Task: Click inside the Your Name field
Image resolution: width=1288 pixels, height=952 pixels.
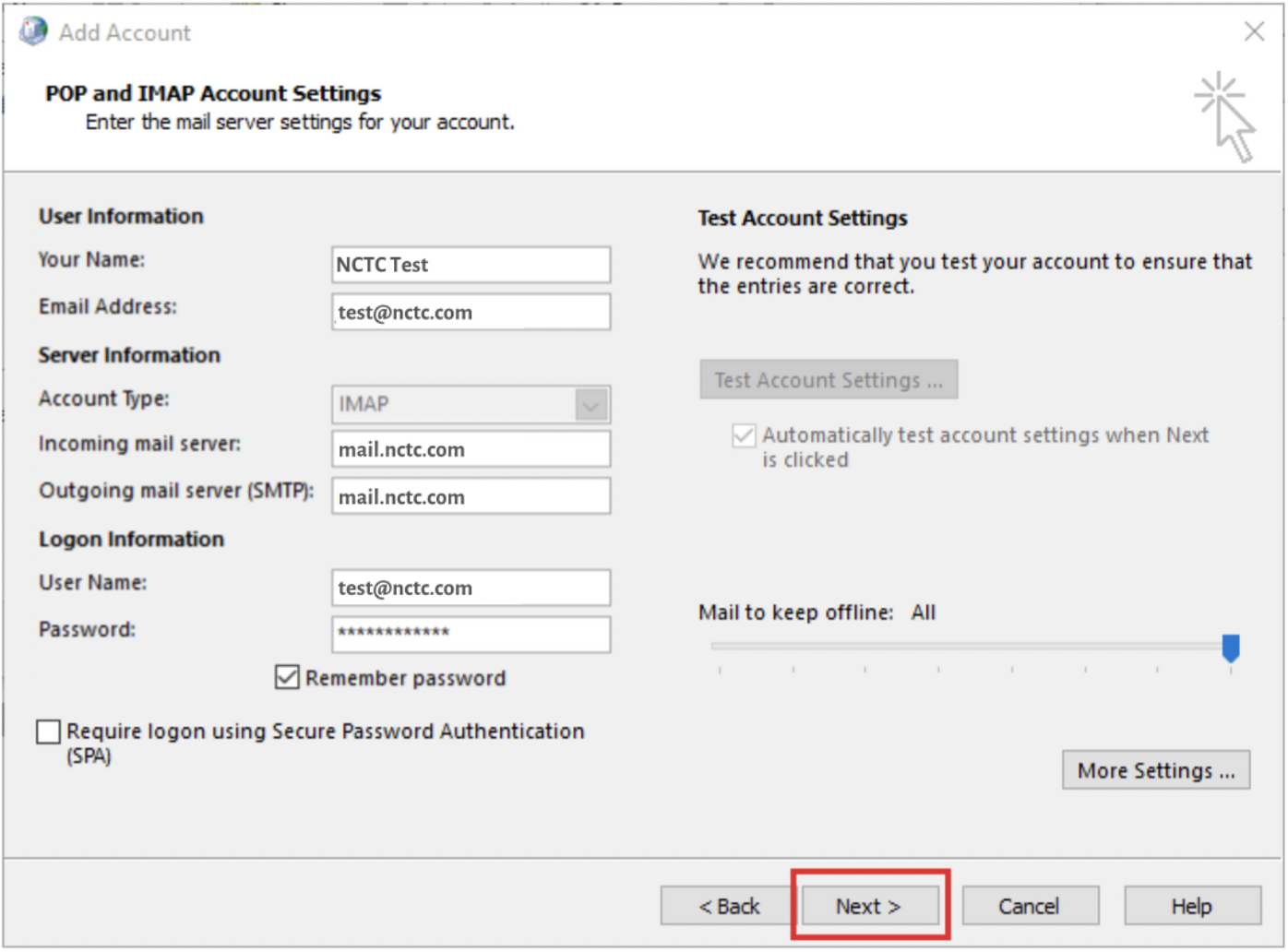Action: pyautogui.click(x=471, y=265)
